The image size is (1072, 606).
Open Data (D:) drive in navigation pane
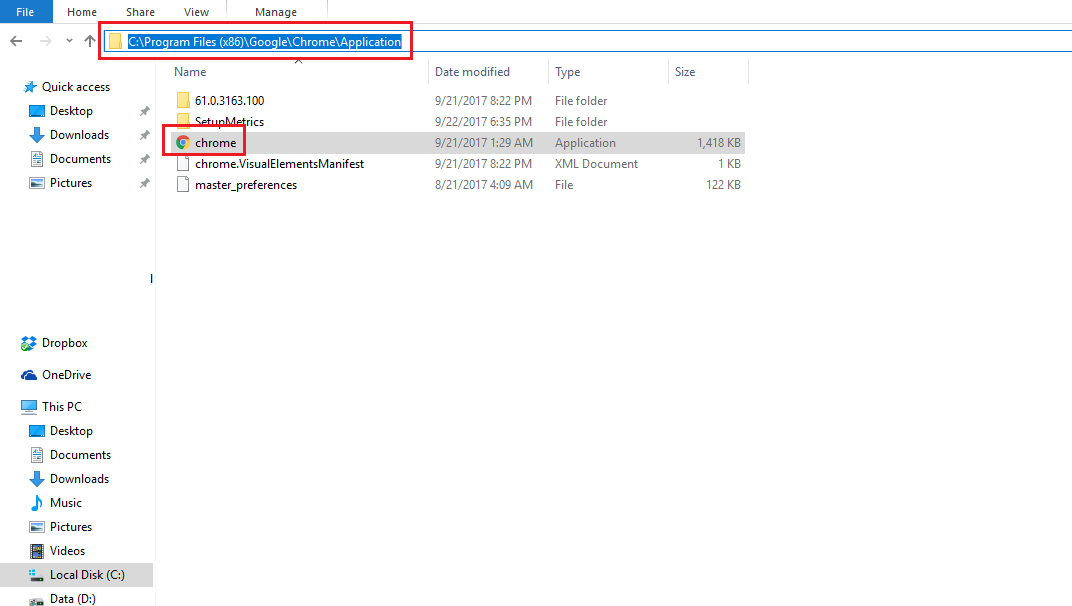(72, 598)
